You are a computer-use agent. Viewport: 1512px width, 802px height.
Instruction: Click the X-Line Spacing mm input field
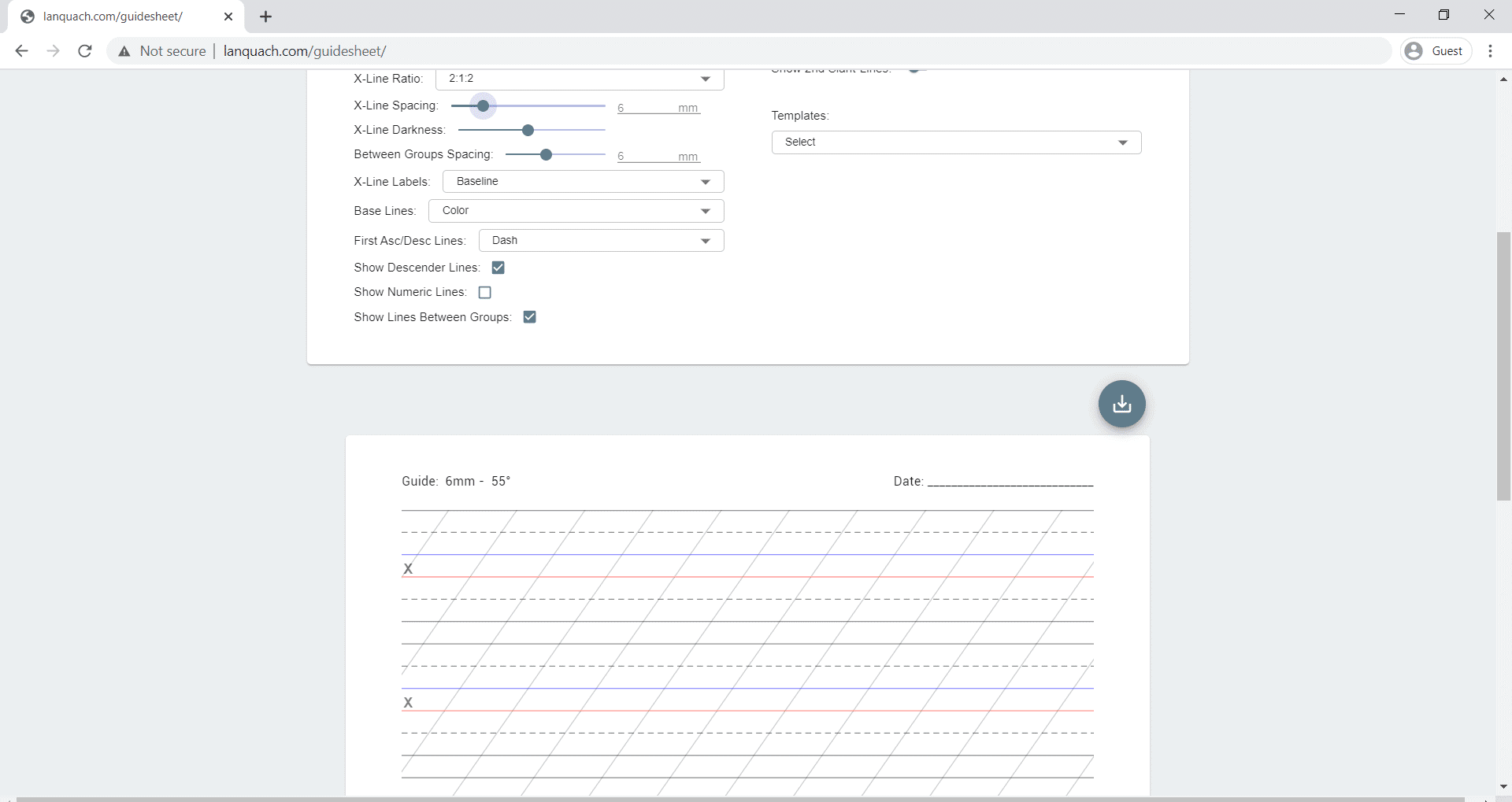[646, 108]
